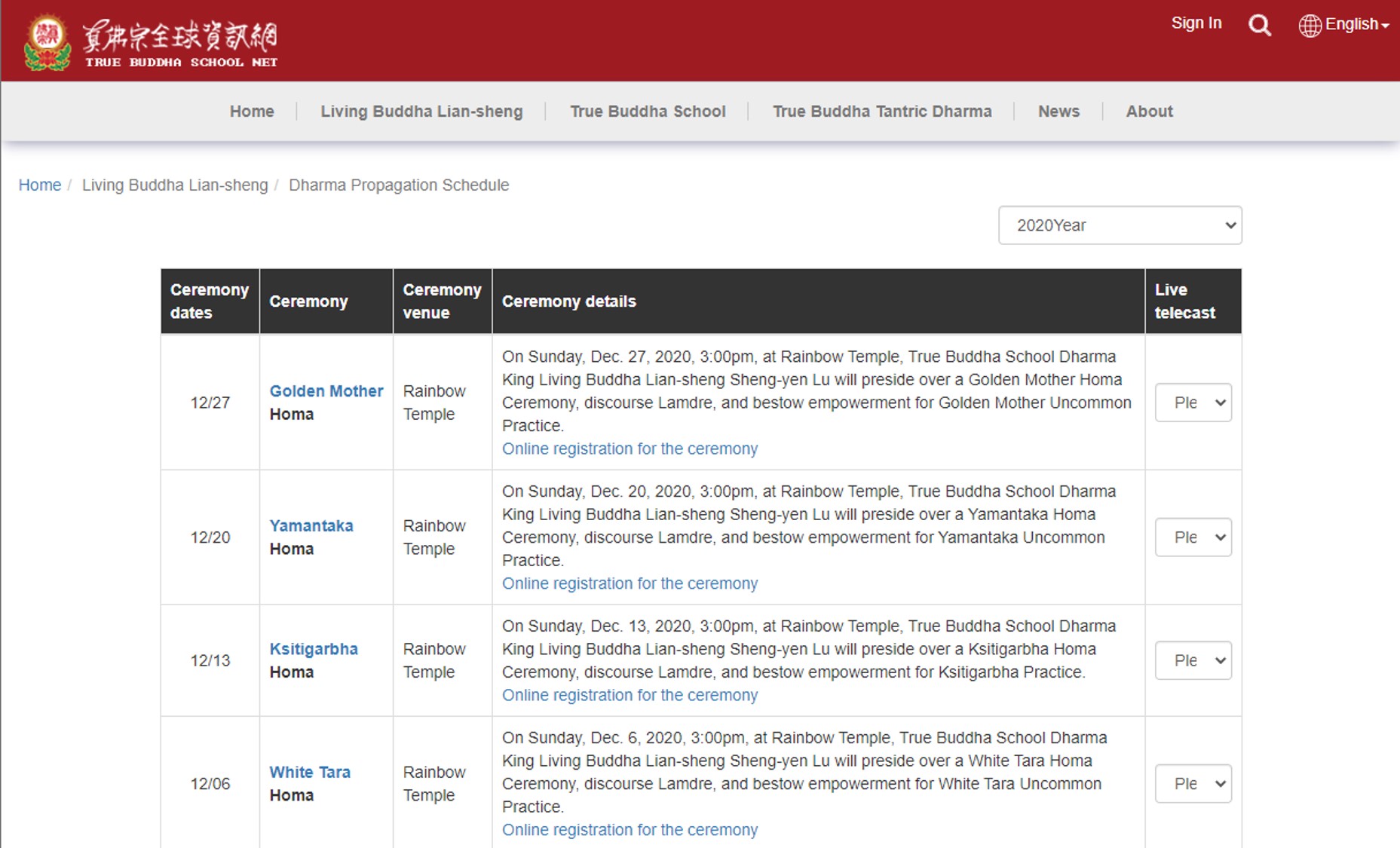This screenshot has width=1400, height=848.
Task: Open the About menu item
Action: click(x=1149, y=112)
